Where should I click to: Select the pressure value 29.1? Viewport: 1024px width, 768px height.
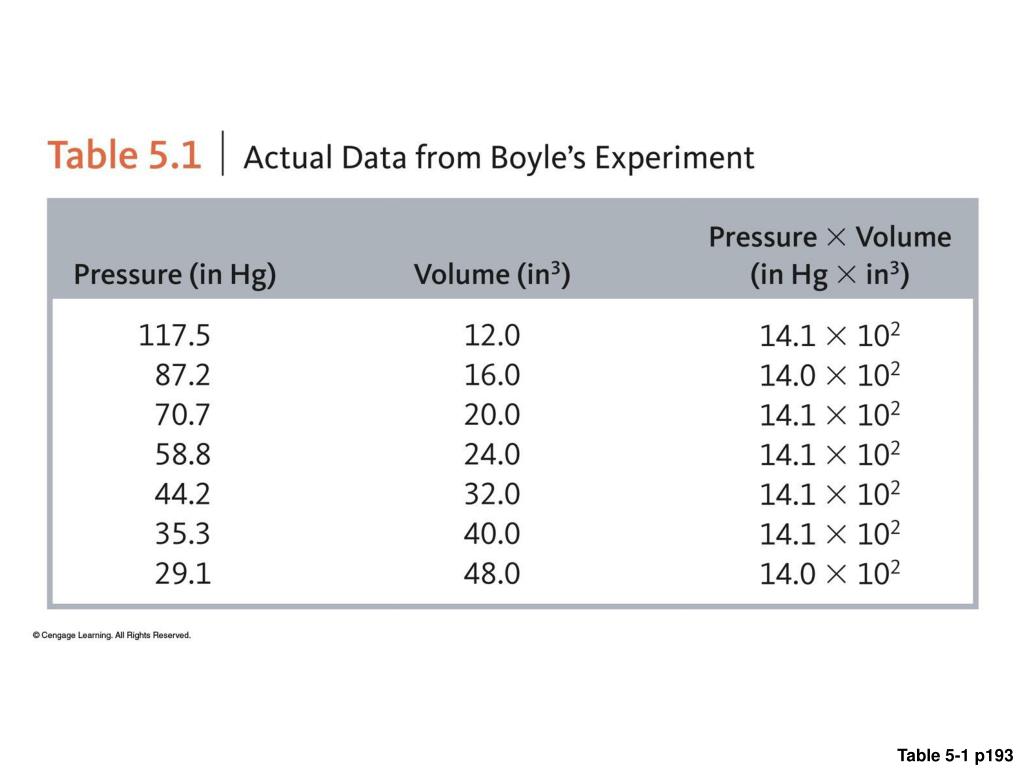pos(183,574)
